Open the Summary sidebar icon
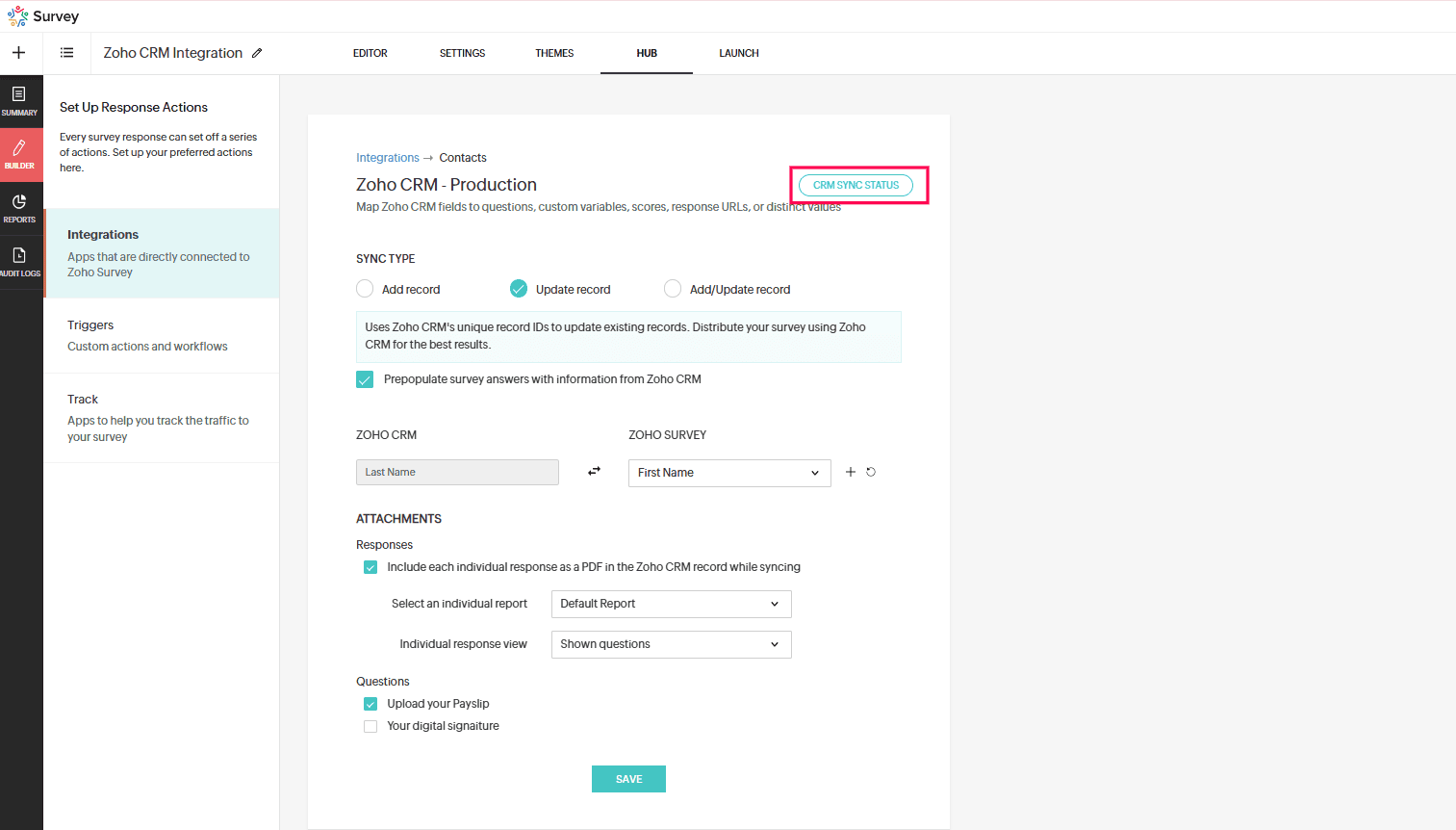The width and height of the screenshot is (1456, 830). coord(19,101)
